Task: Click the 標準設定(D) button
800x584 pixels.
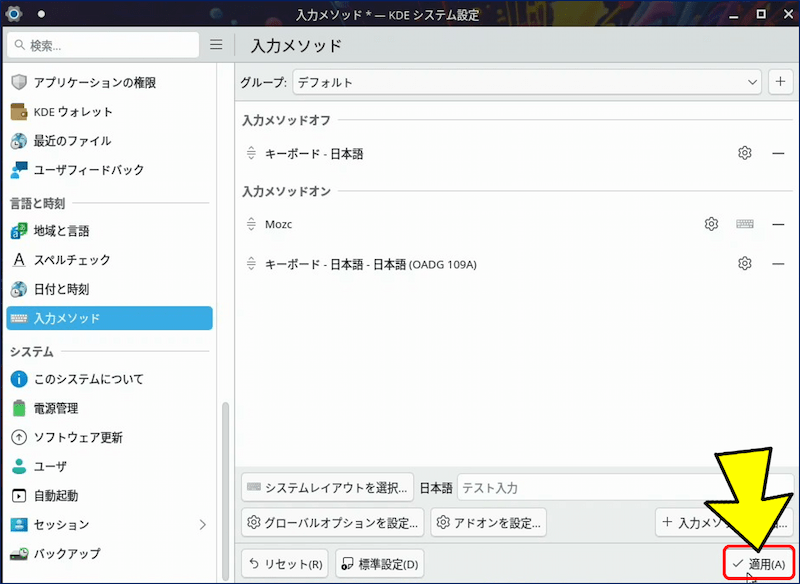Action: pos(380,564)
